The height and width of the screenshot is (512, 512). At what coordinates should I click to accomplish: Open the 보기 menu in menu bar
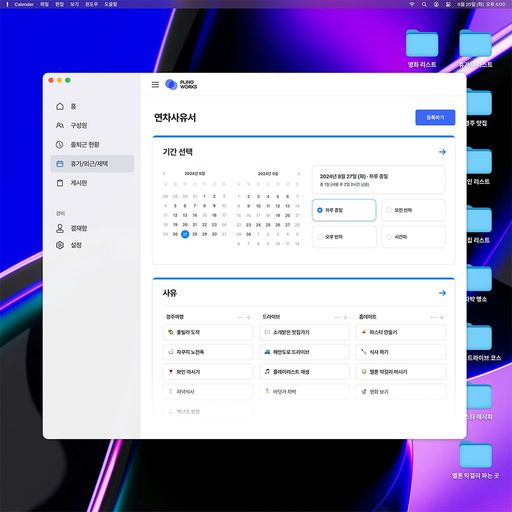tap(74, 4)
